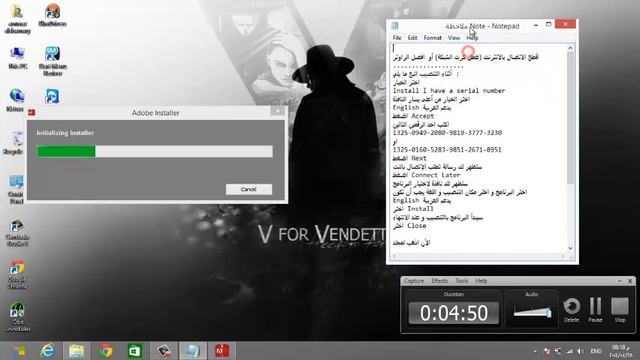Open File Explorer from taskbar

click(76, 351)
